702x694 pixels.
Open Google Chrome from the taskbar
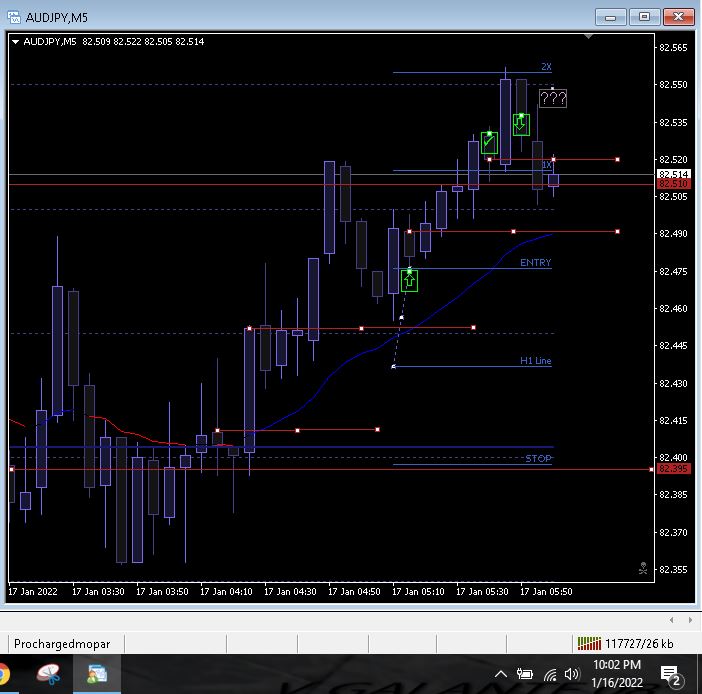pyautogui.click(x=4, y=674)
